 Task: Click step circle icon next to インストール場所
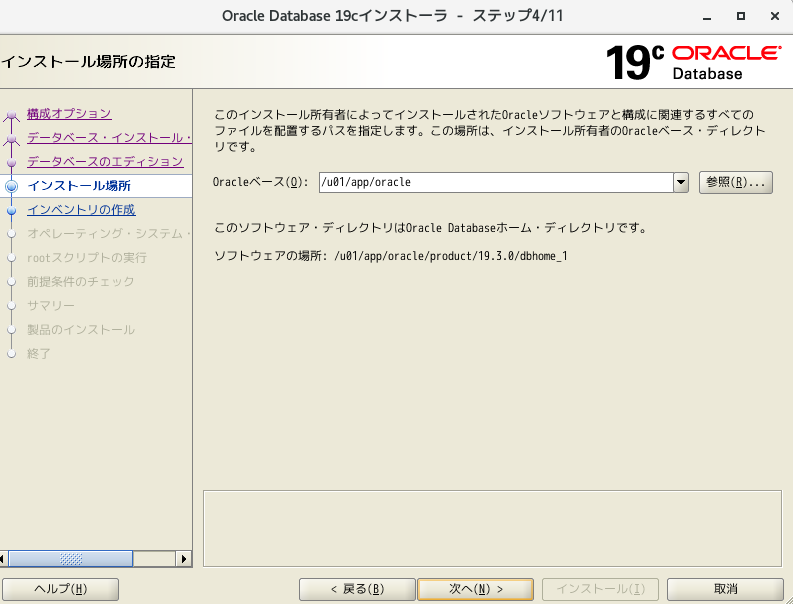11,186
